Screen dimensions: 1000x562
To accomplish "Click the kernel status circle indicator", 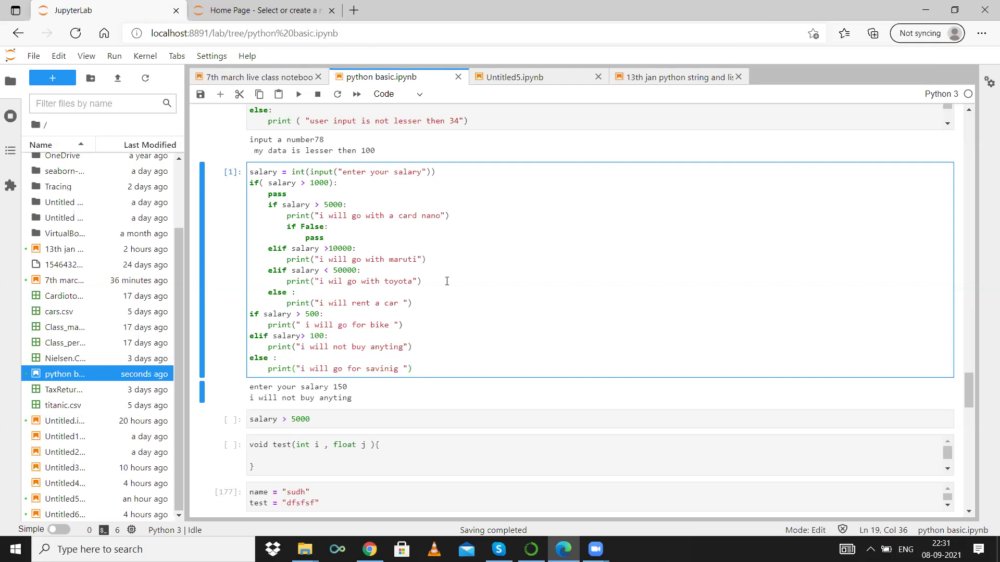I will pos(968,94).
